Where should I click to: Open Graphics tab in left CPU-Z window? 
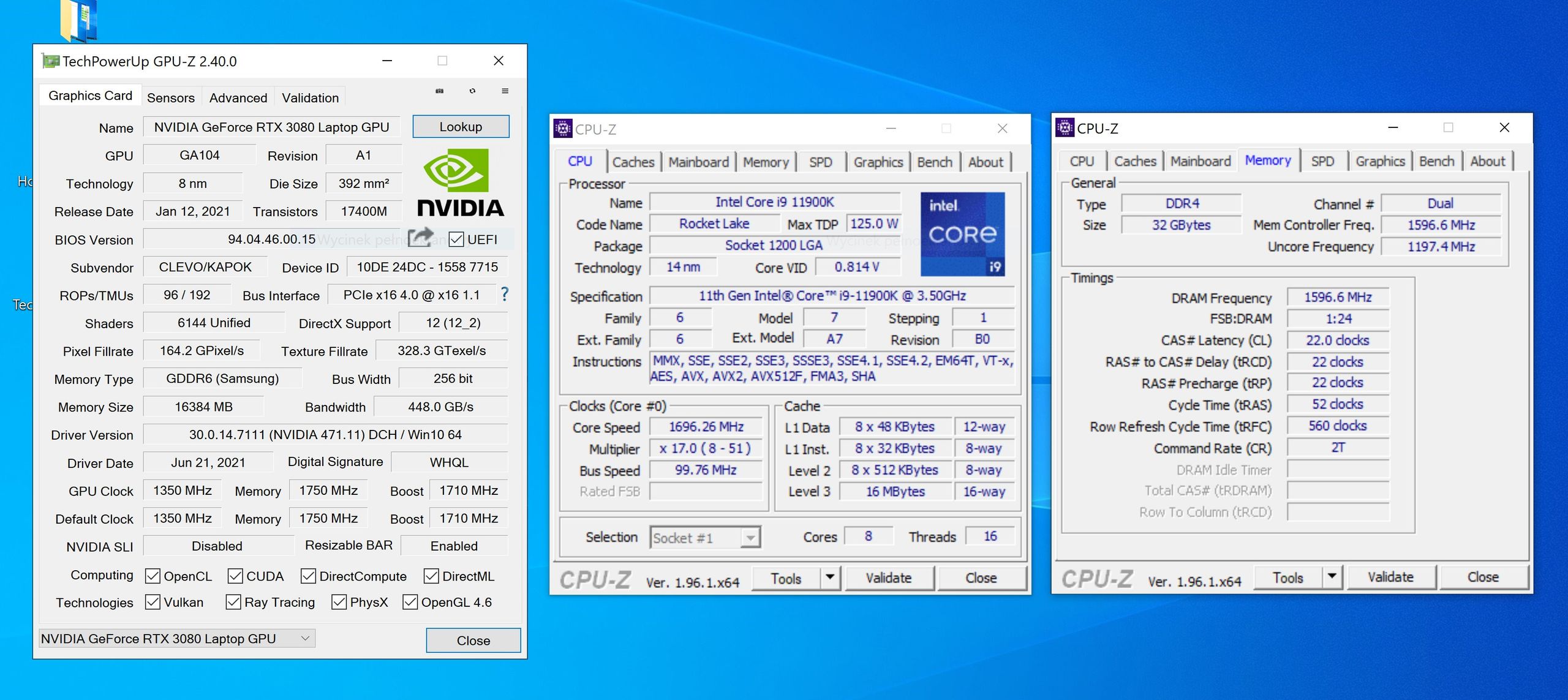click(878, 162)
